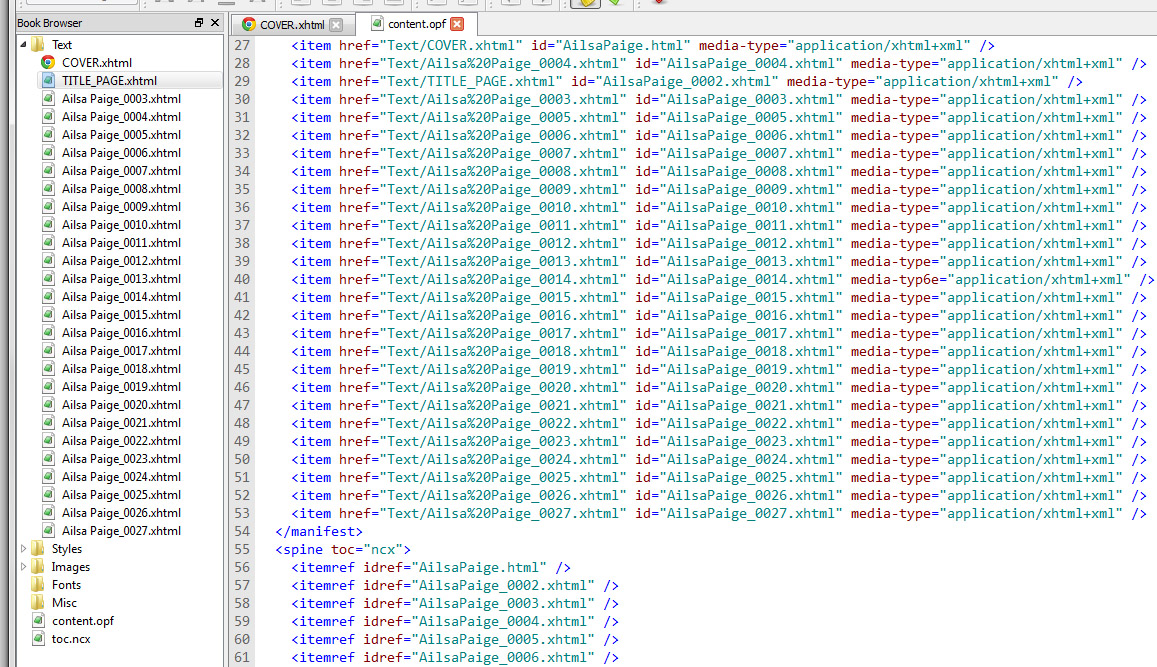This screenshot has width=1157, height=667.
Task: Select Ailsa Paige_0014.xhtml in the tree
Action: coord(121,297)
